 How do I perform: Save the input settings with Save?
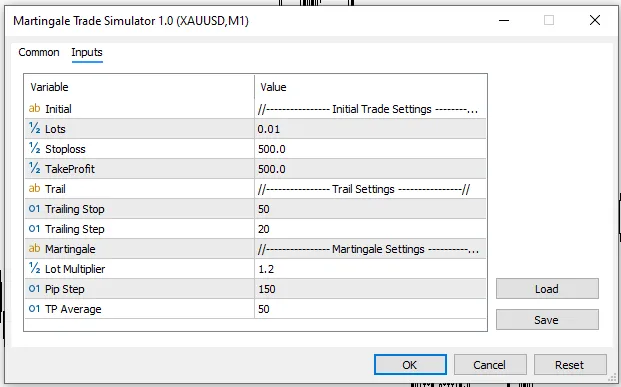click(547, 320)
